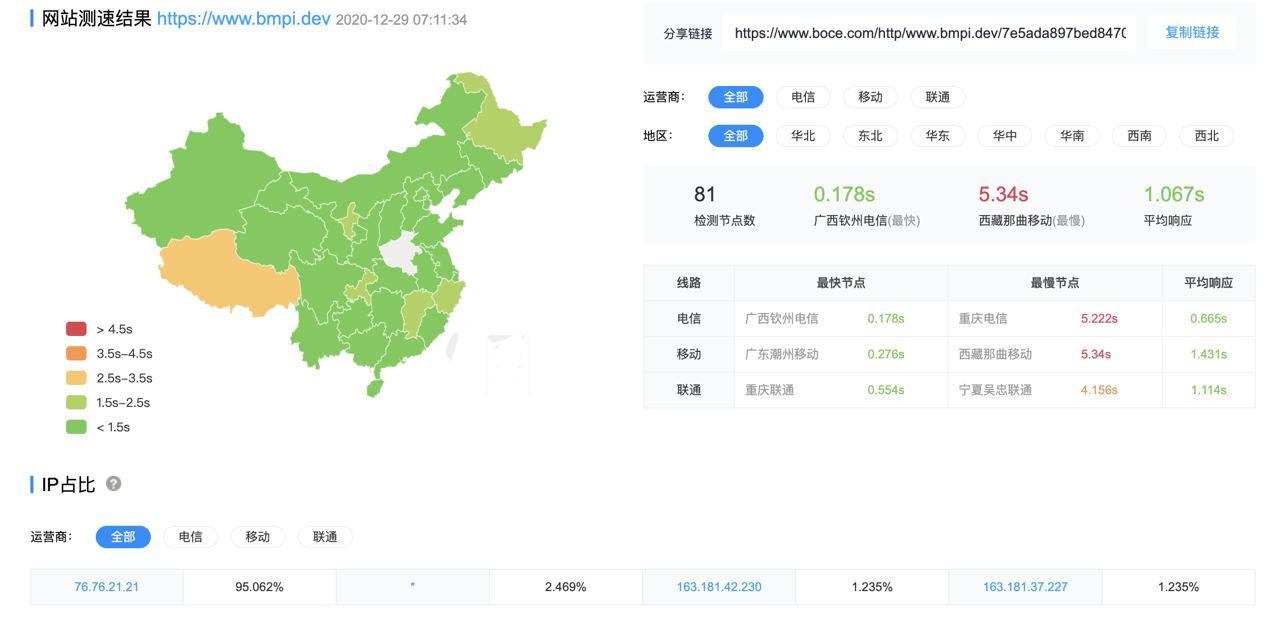Choose the 东北 region filter
This screenshot has height=624, width=1280.
tap(870, 136)
